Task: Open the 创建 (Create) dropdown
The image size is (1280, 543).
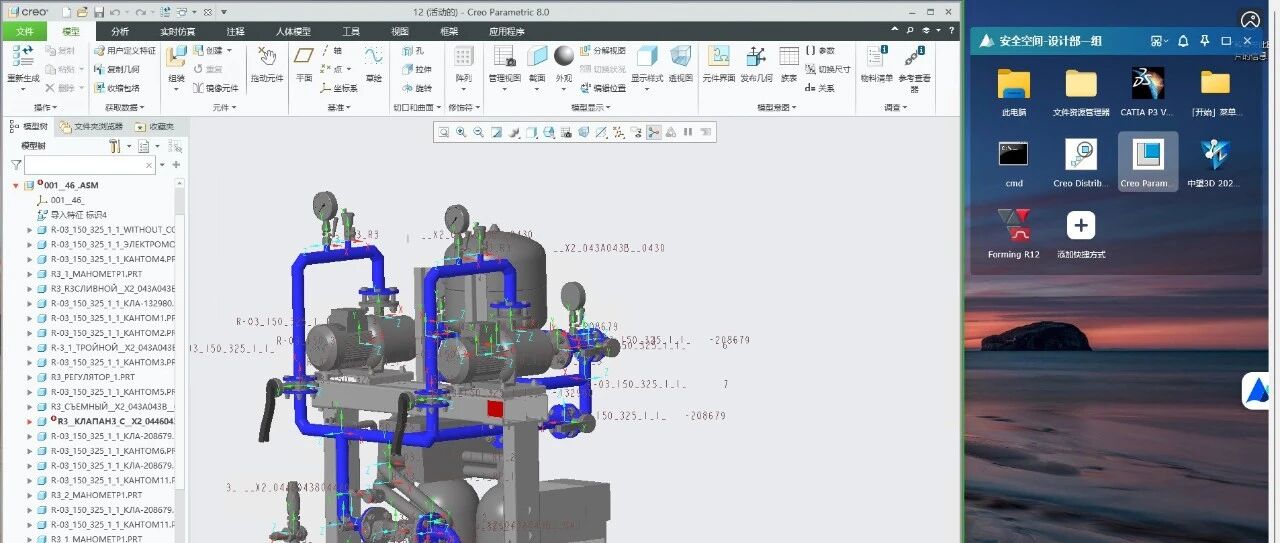Action: tap(212, 50)
